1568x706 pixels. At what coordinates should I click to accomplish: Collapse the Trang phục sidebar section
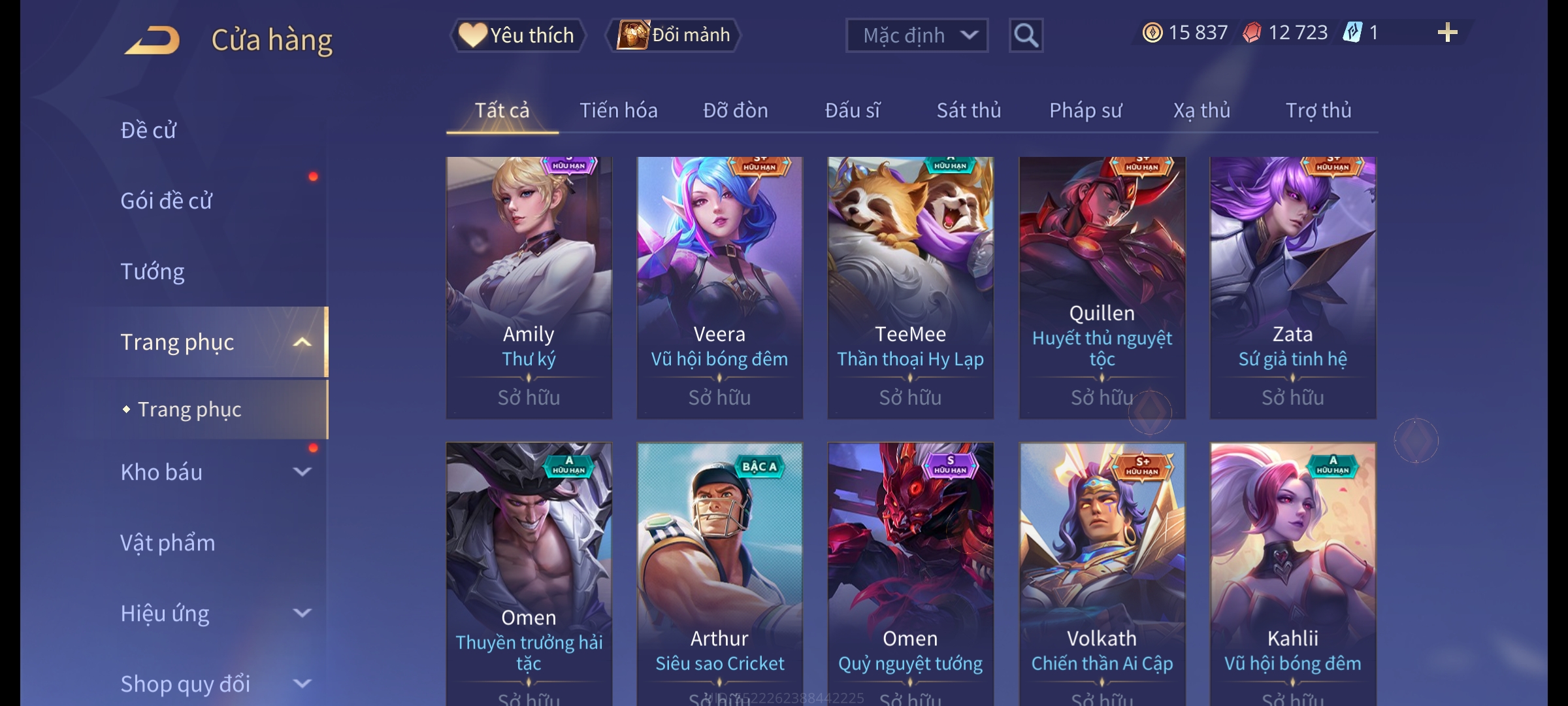[x=302, y=343]
